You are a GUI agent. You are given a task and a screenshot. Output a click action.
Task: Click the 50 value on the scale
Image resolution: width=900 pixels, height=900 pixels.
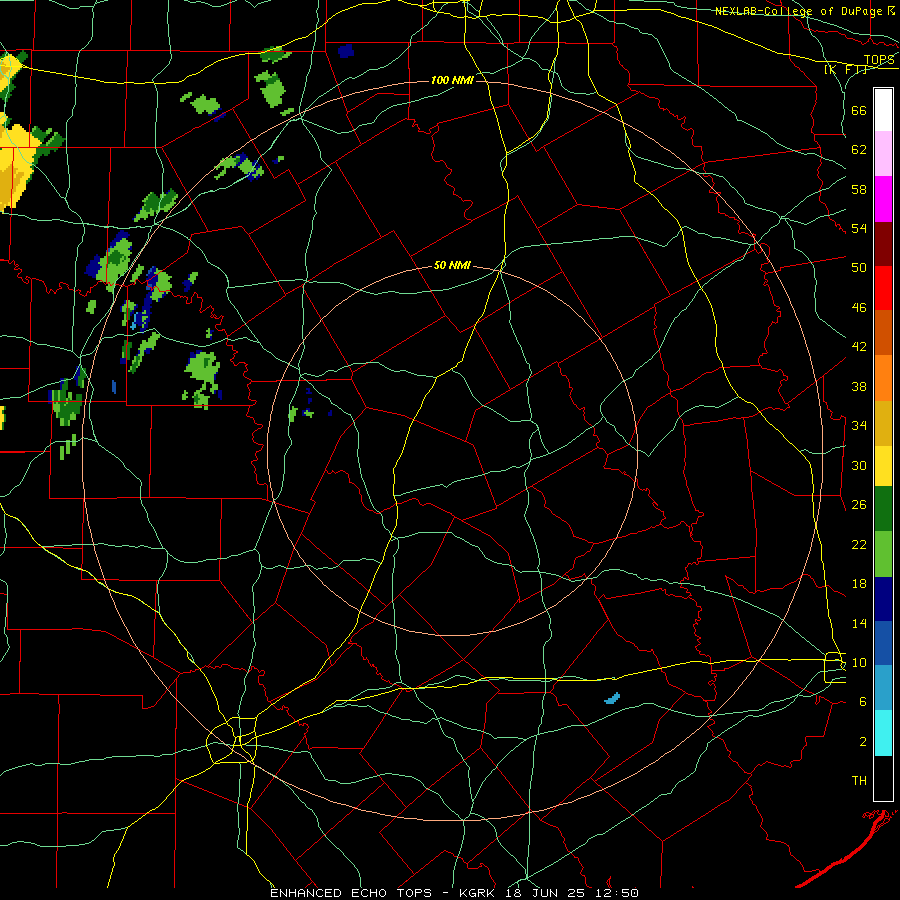tap(859, 267)
